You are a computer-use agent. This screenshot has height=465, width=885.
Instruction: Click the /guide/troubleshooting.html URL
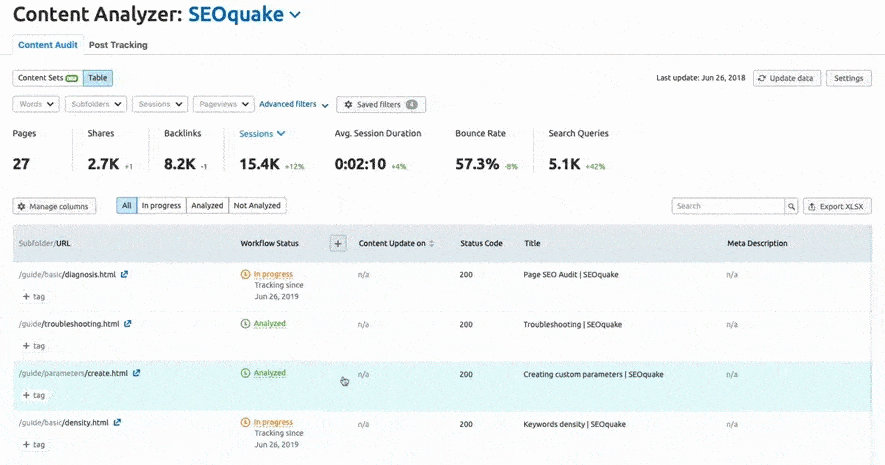click(x=69, y=324)
